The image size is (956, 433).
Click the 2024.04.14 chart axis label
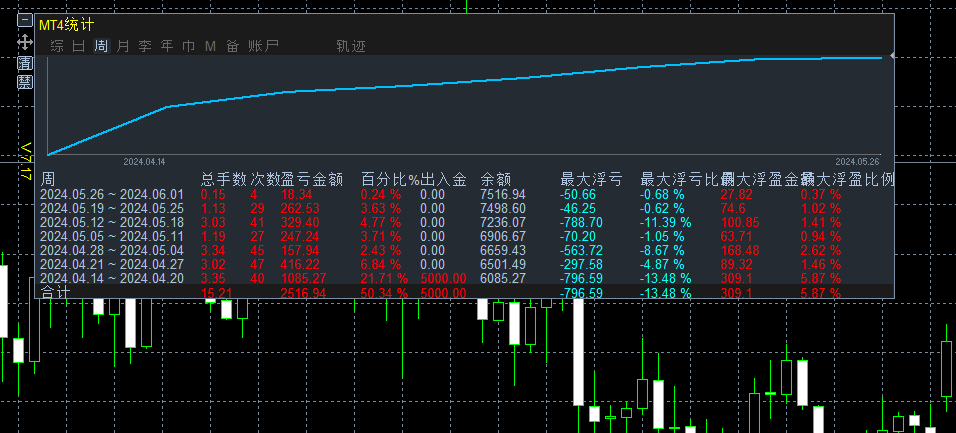[144, 162]
